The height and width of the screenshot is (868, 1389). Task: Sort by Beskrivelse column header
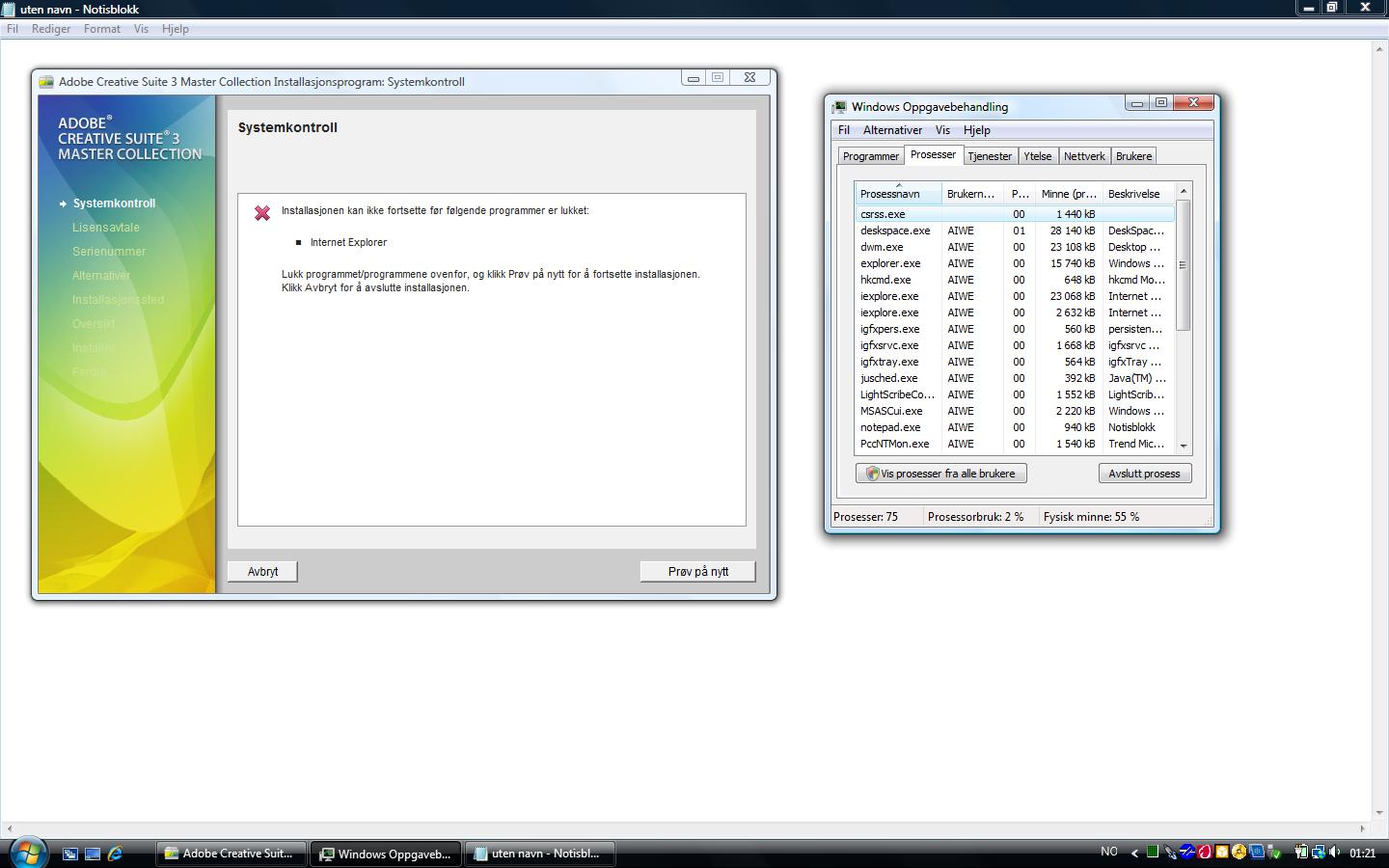(1138, 194)
